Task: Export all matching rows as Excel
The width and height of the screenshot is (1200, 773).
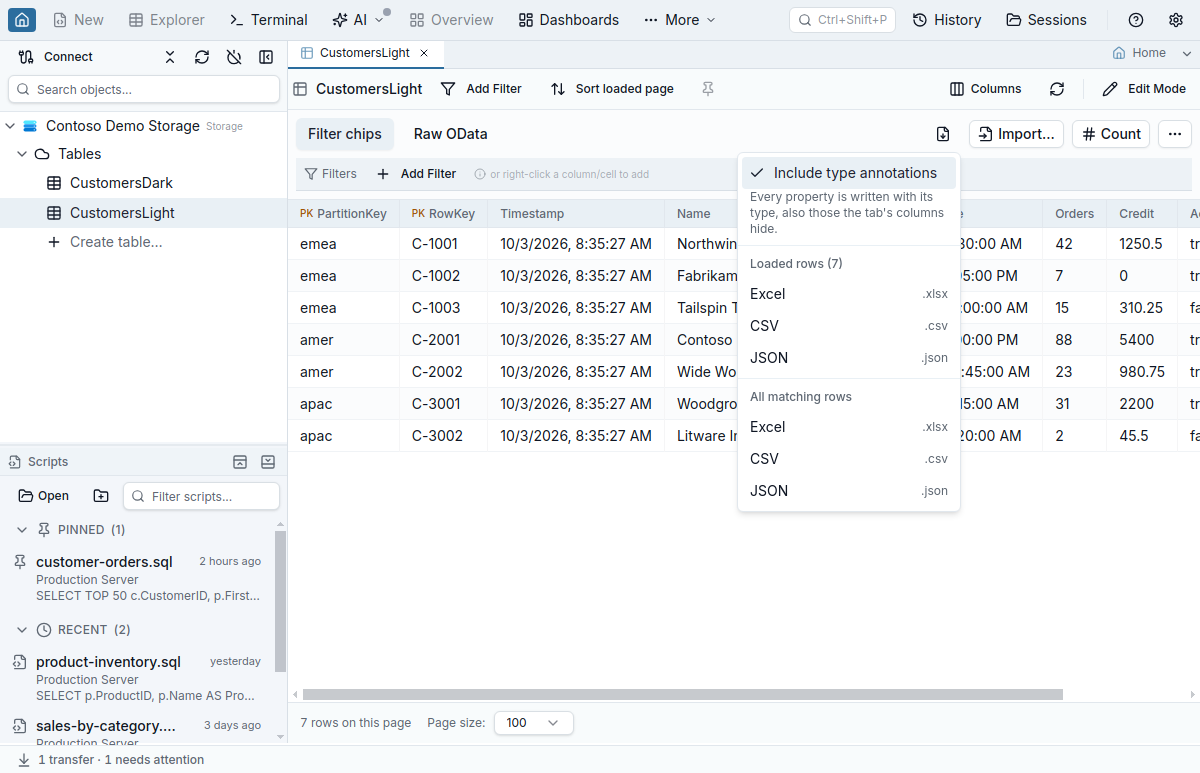Action: [x=849, y=427]
